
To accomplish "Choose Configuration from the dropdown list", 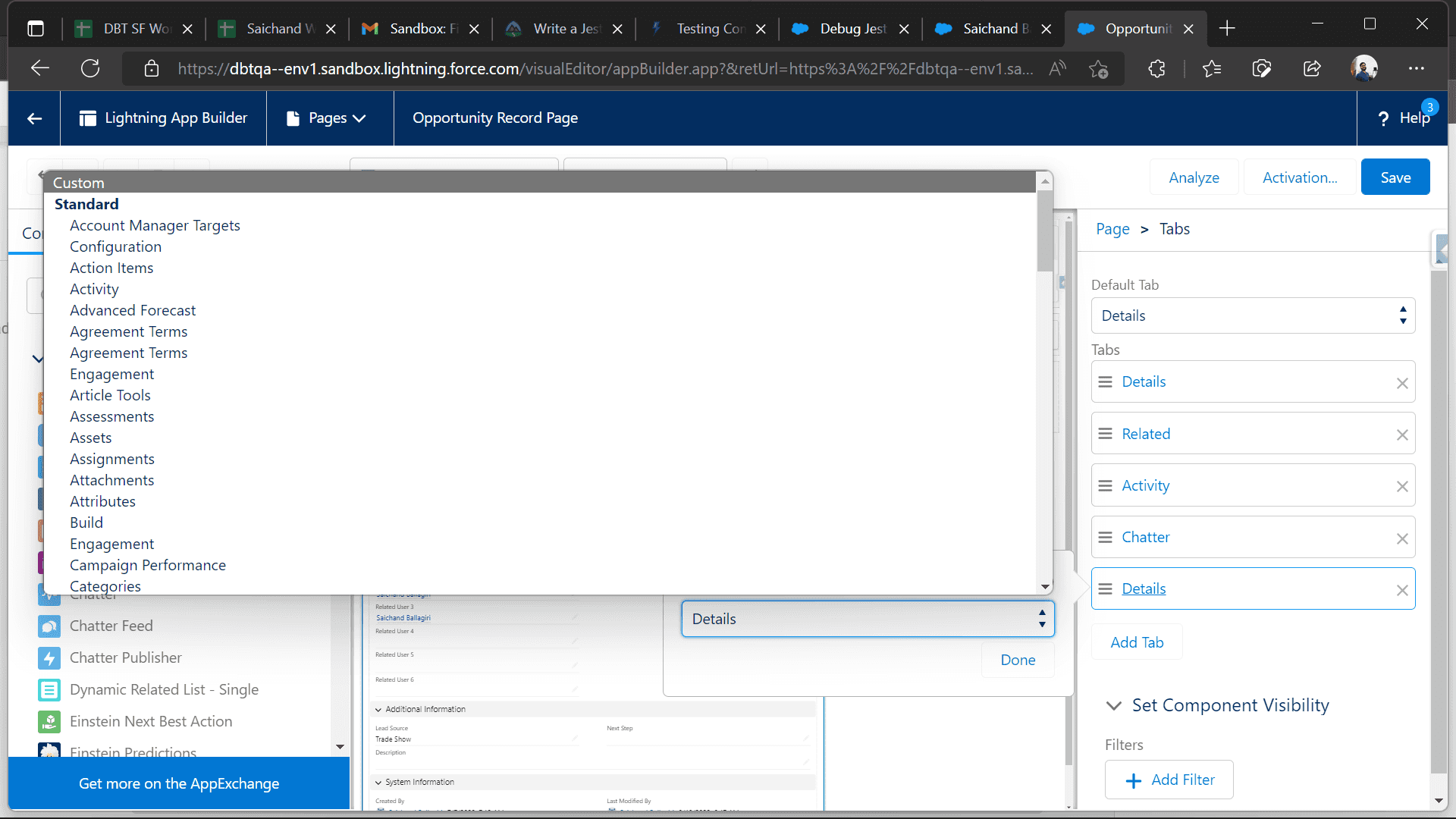I will pyautogui.click(x=115, y=247).
